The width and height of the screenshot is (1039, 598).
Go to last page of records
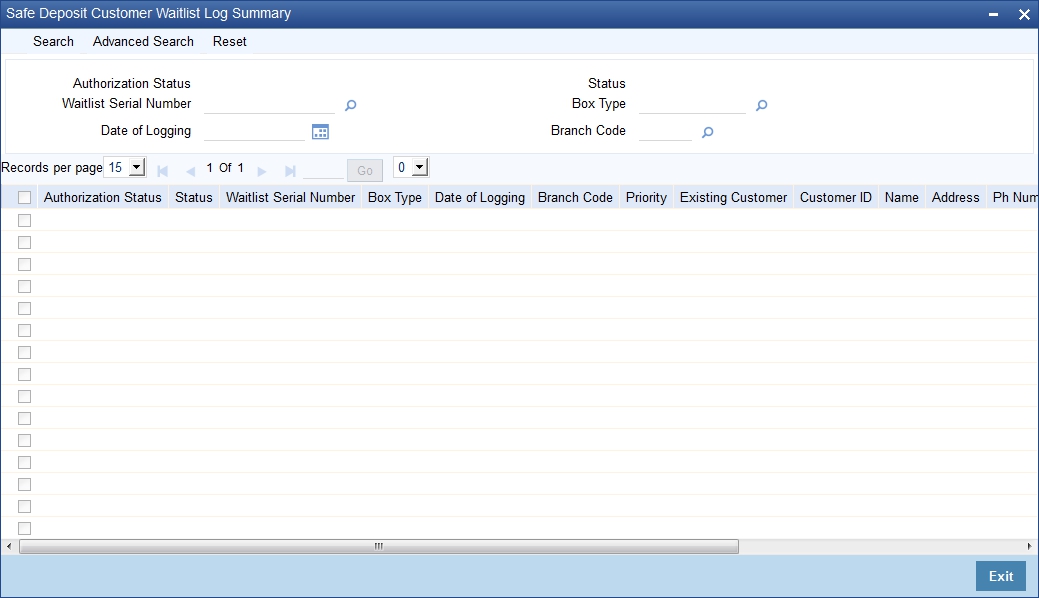[x=290, y=171]
